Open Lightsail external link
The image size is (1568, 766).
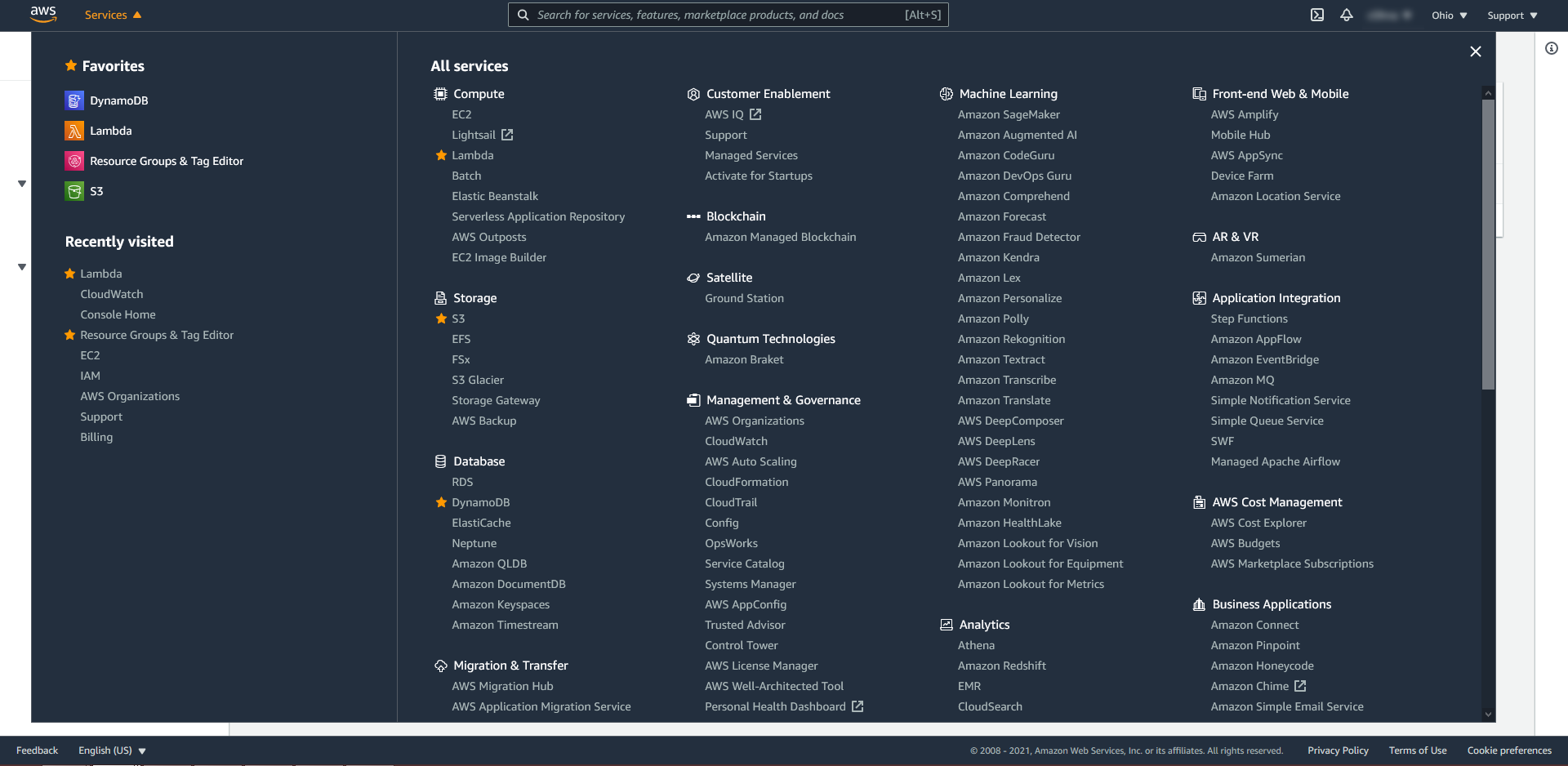coord(482,135)
